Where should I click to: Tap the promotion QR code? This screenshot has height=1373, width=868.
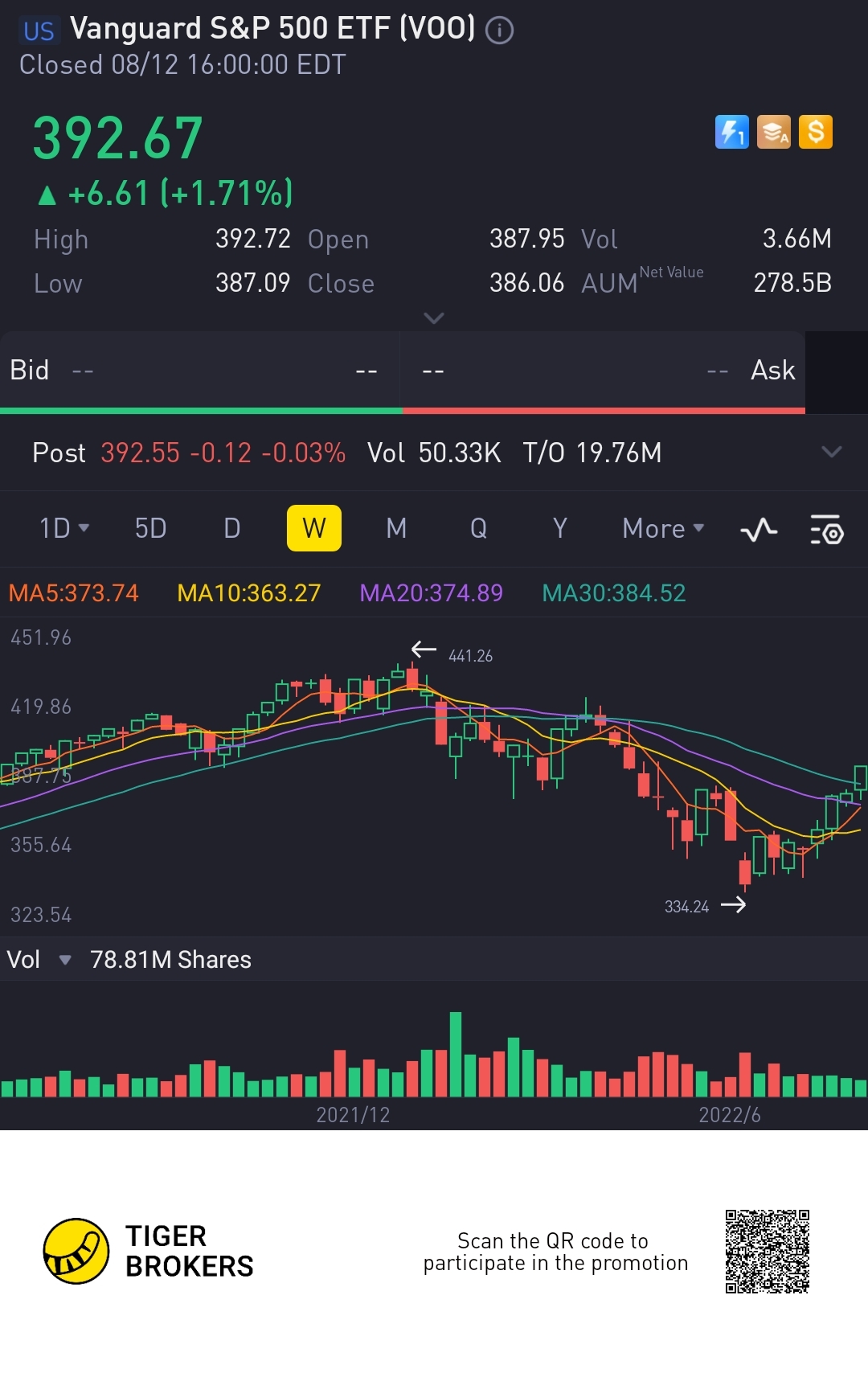768,1252
